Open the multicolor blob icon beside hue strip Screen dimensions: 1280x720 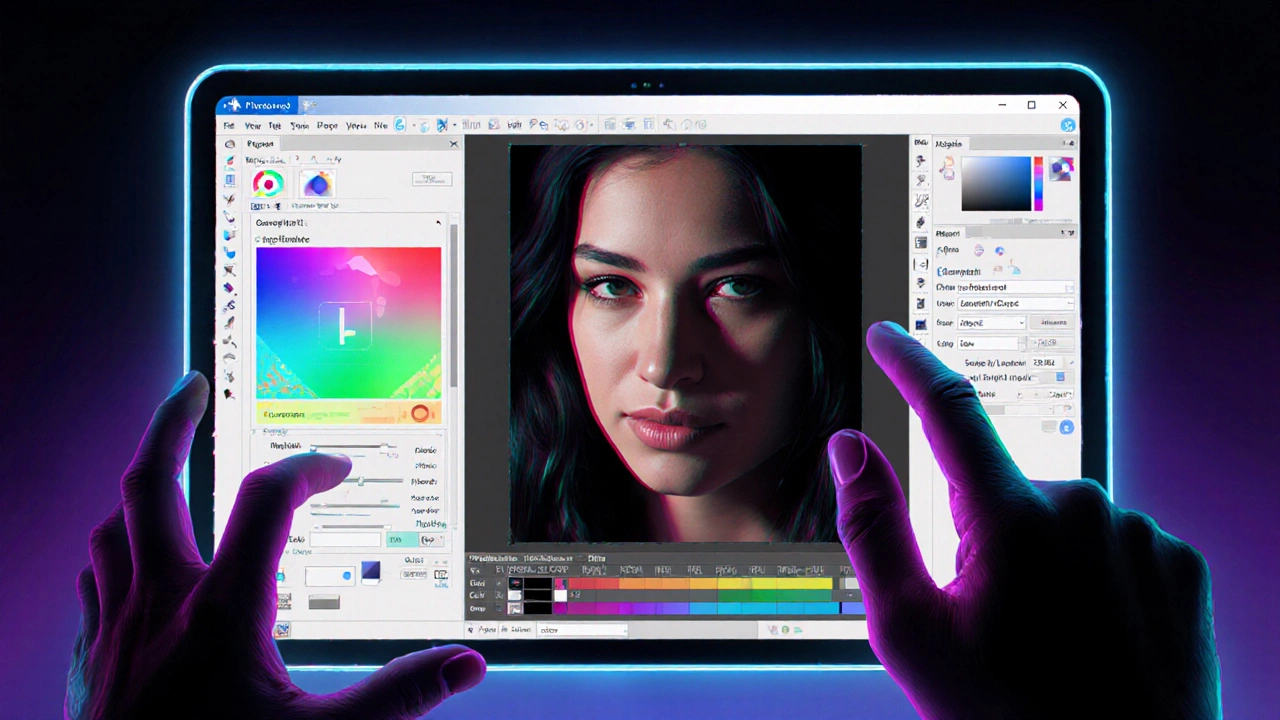1061,168
